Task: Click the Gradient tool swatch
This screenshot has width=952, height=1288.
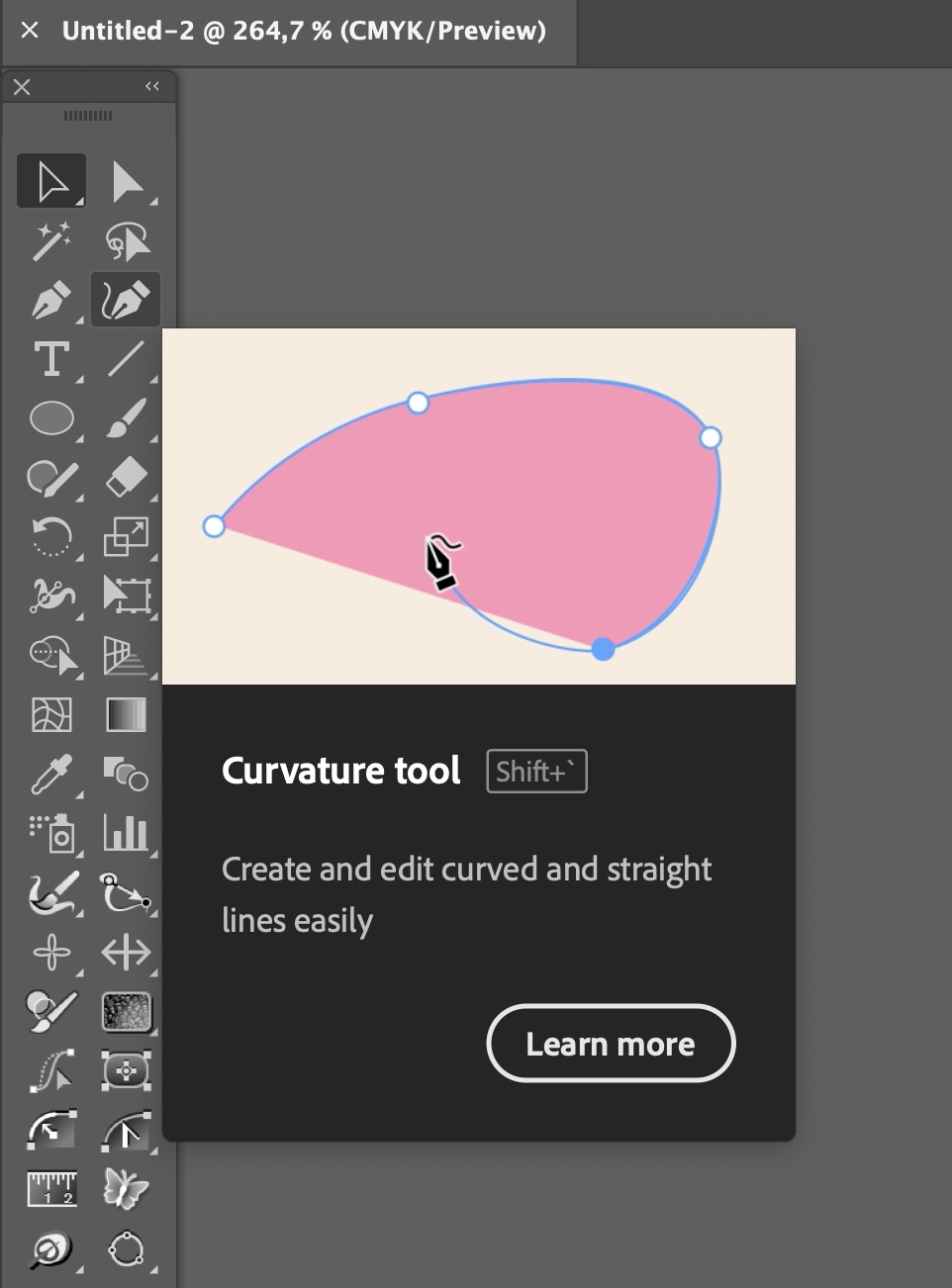Action: coord(126,715)
